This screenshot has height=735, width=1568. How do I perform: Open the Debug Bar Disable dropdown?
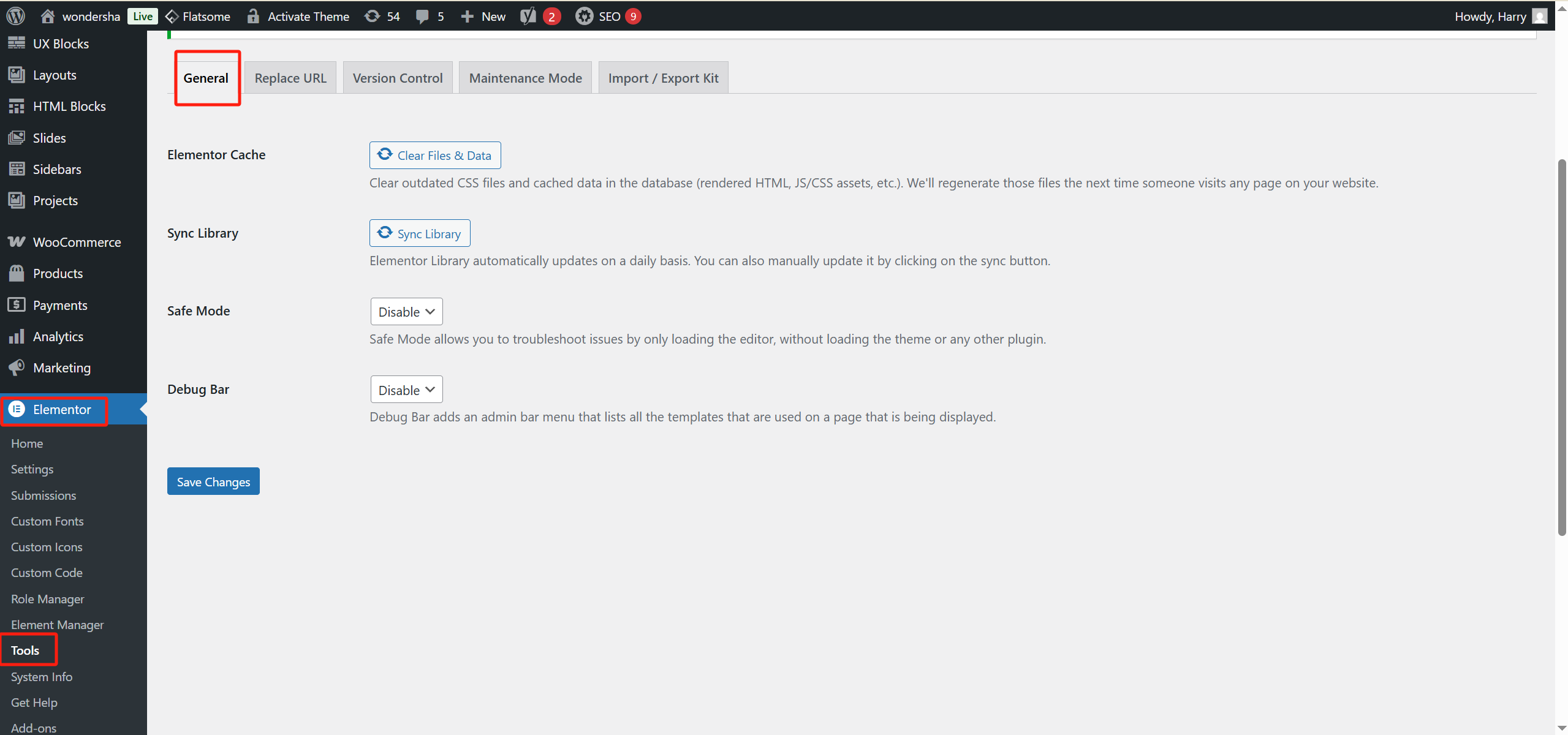(x=406, y=389)
